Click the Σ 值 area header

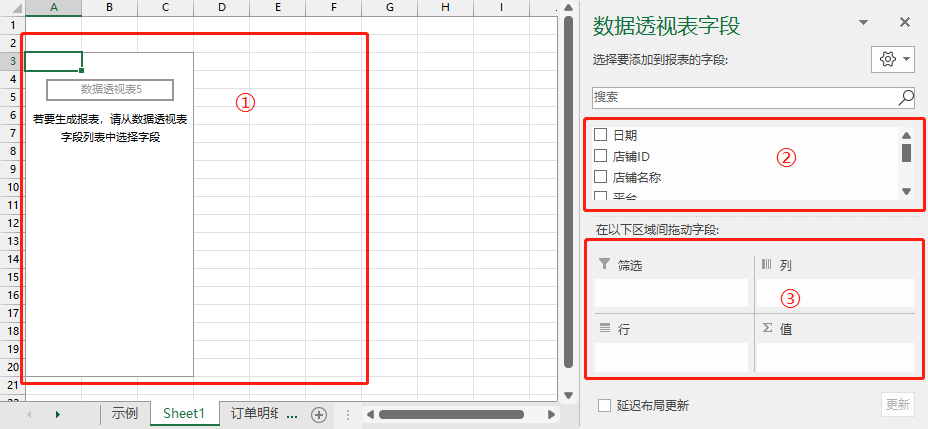click(778, 329)
